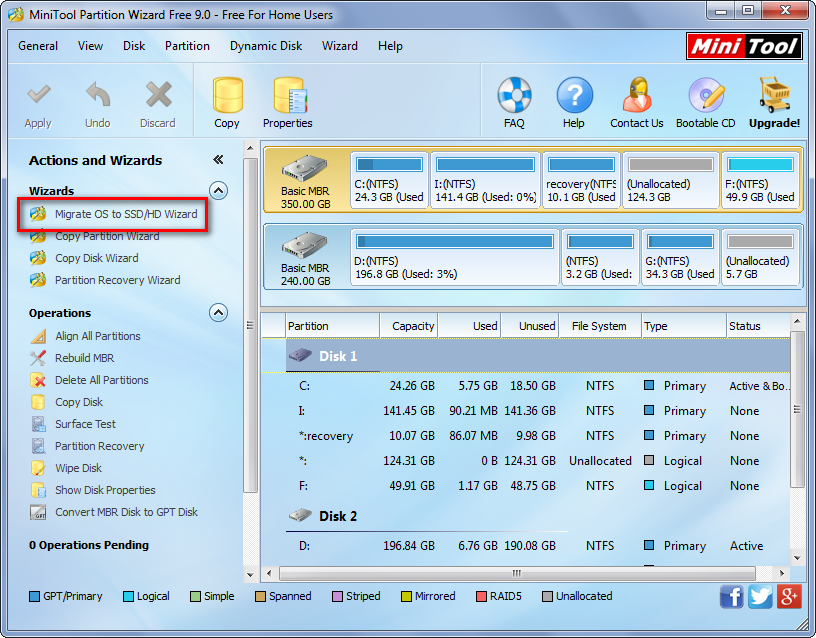Sort by the Status column header
The width and height of the screenshot is (816, 638).
758,326
